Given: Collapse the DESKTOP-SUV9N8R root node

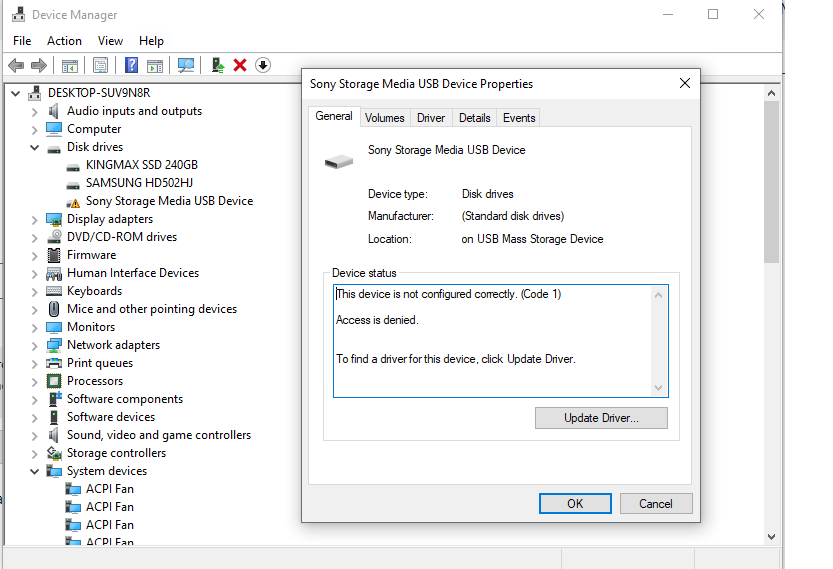Looking at the screenshot, I should [x=15, y=94].
